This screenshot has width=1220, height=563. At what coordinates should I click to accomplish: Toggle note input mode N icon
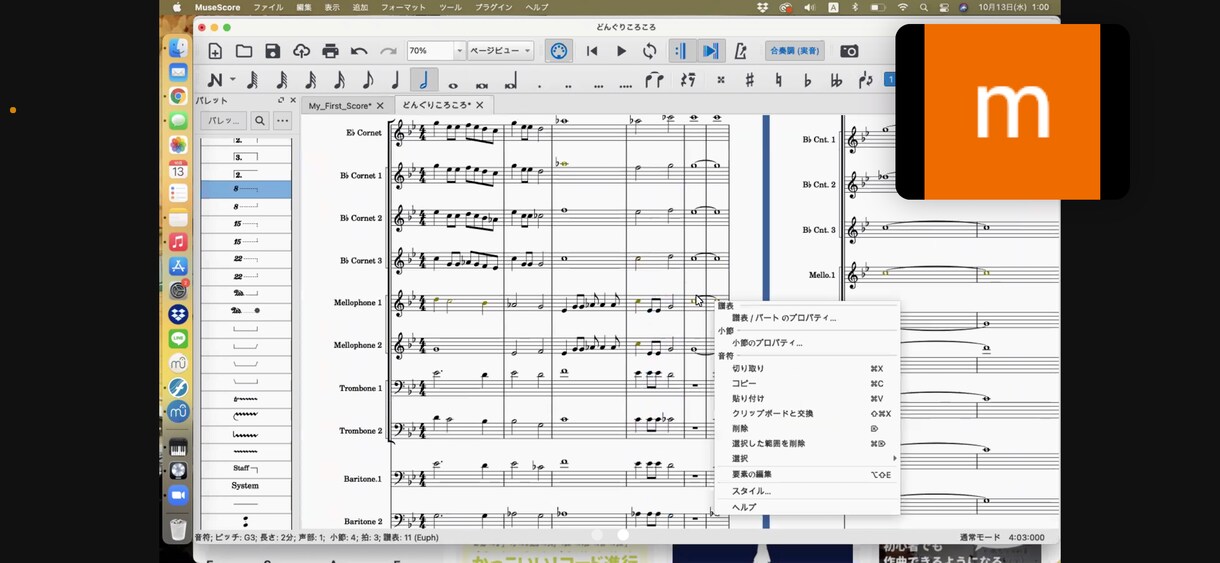point(215,80)
